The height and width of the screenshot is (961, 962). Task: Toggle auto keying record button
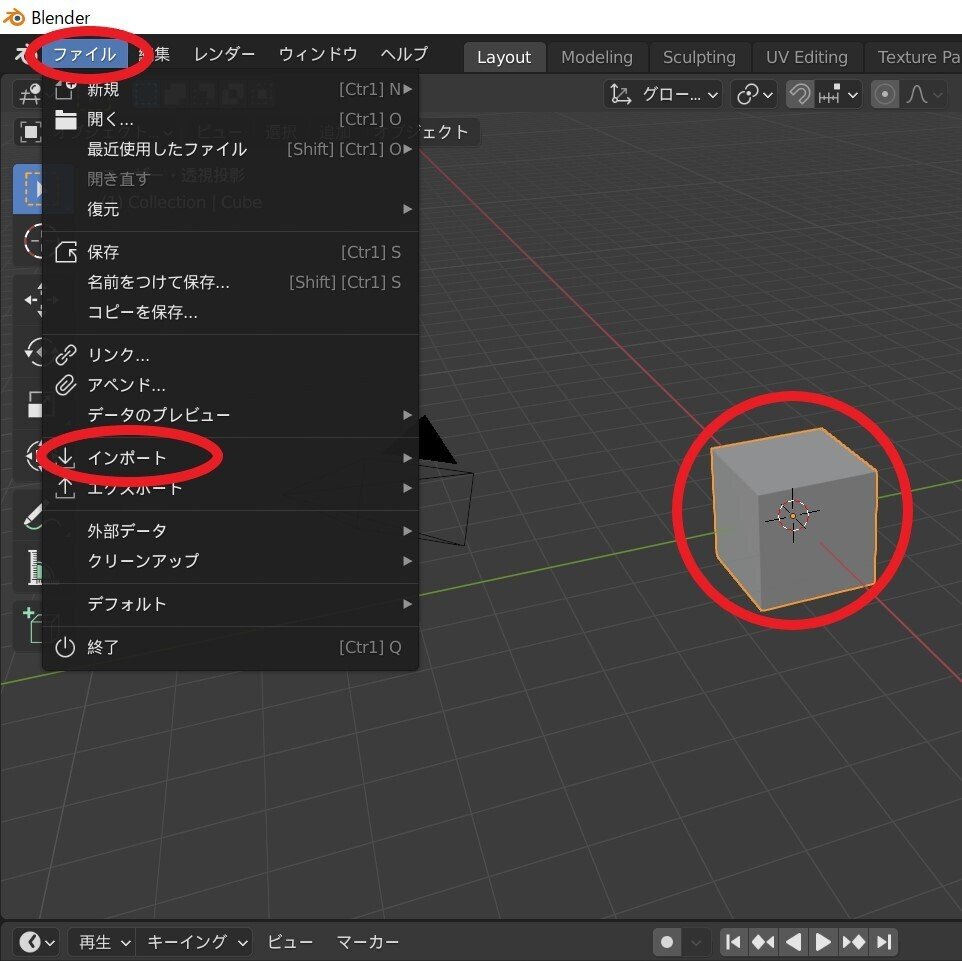pyautogui.click(x=667, y=941)
